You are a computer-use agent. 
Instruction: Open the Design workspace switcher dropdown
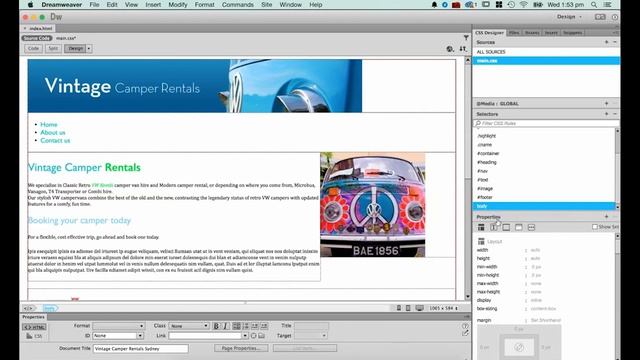point(569,17)
